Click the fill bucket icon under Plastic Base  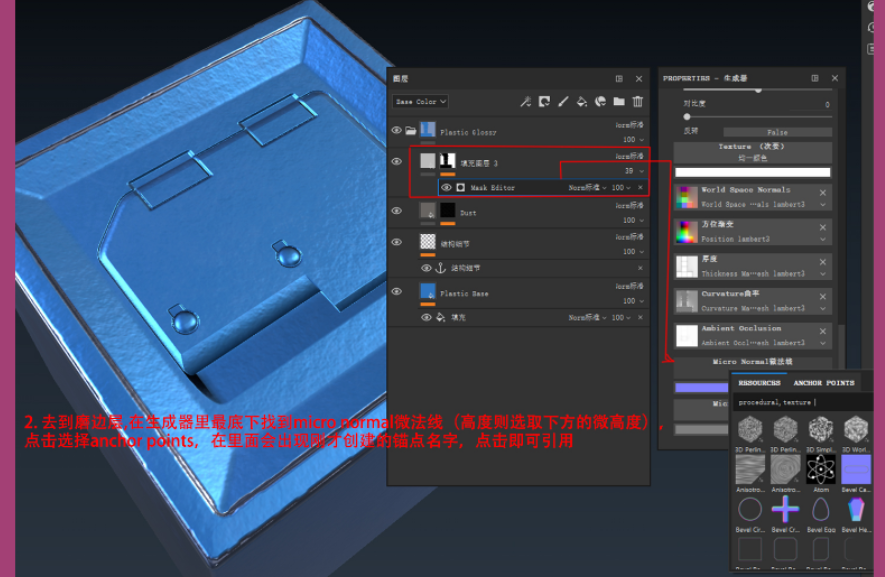(x=441, y=317)
